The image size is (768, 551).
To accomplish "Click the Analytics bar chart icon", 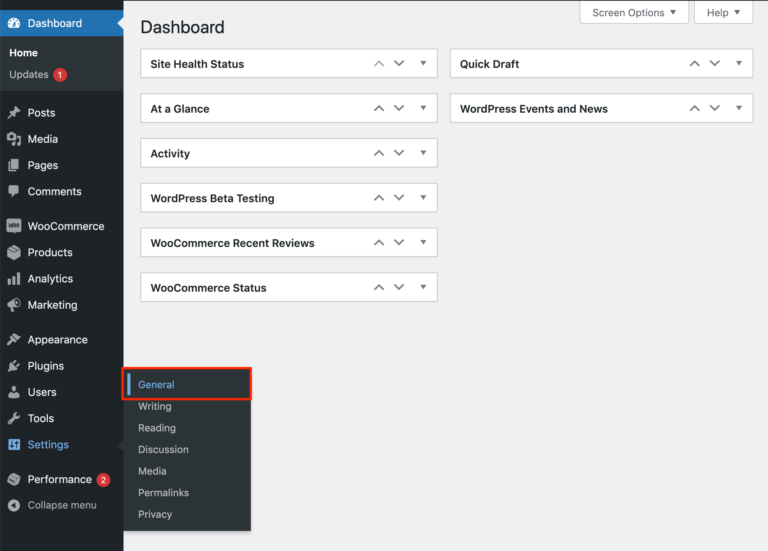I will click(x=14, y=279).
